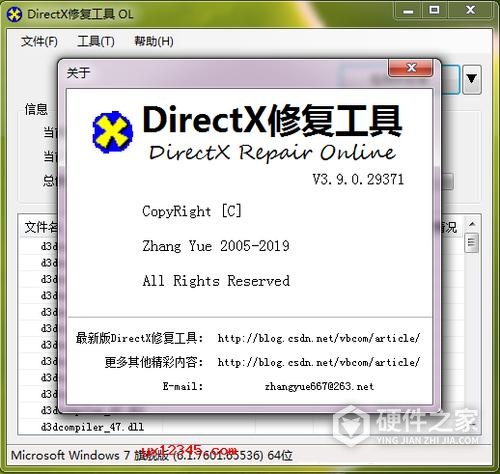The height and width of the screenshot is (474, 500).
Task: Maximize the DirectX修复工具 OL window
Action: [434, 11]
